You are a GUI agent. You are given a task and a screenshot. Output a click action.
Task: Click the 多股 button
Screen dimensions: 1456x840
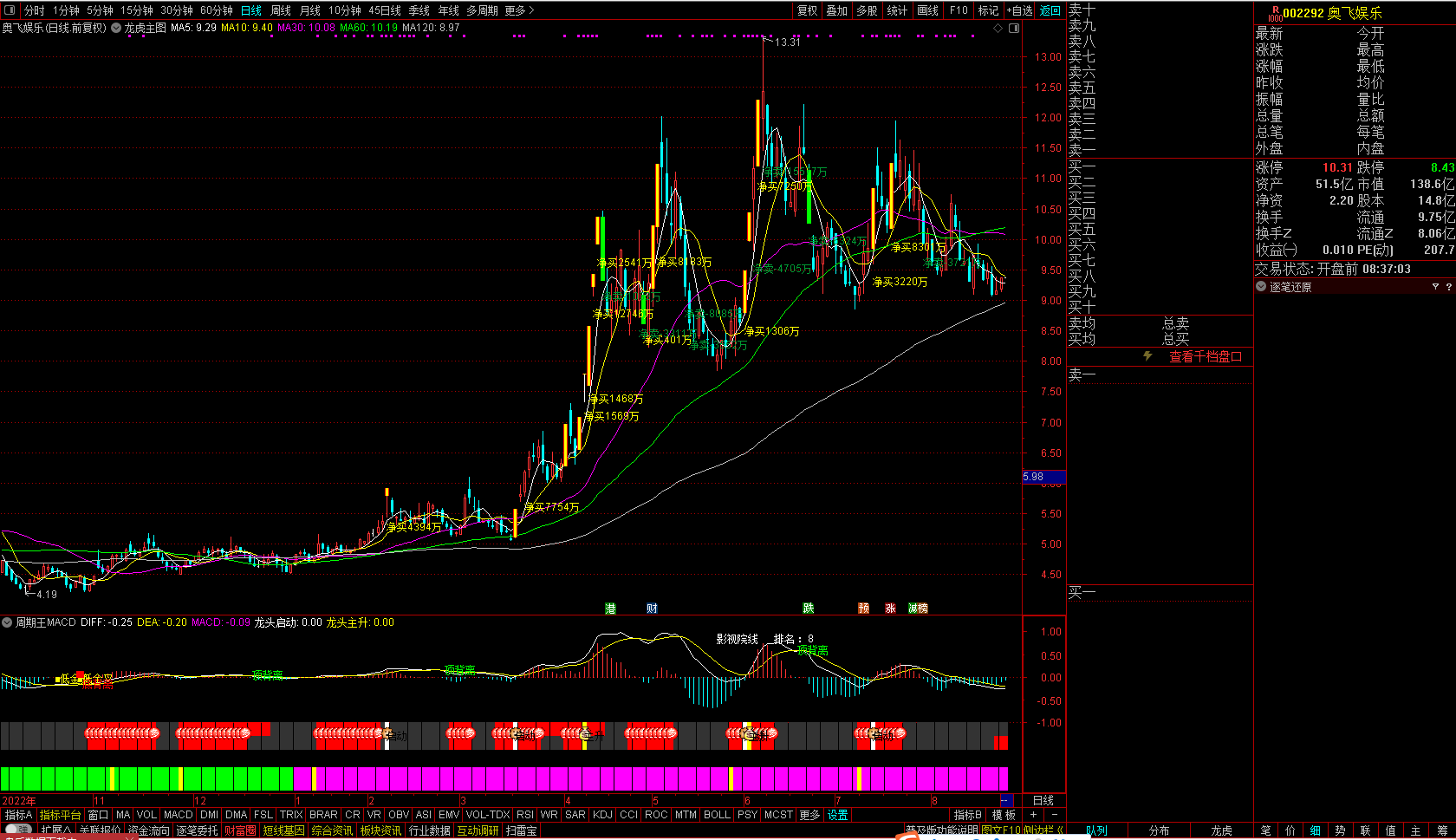pyautogui.click(x=867, y=10)
